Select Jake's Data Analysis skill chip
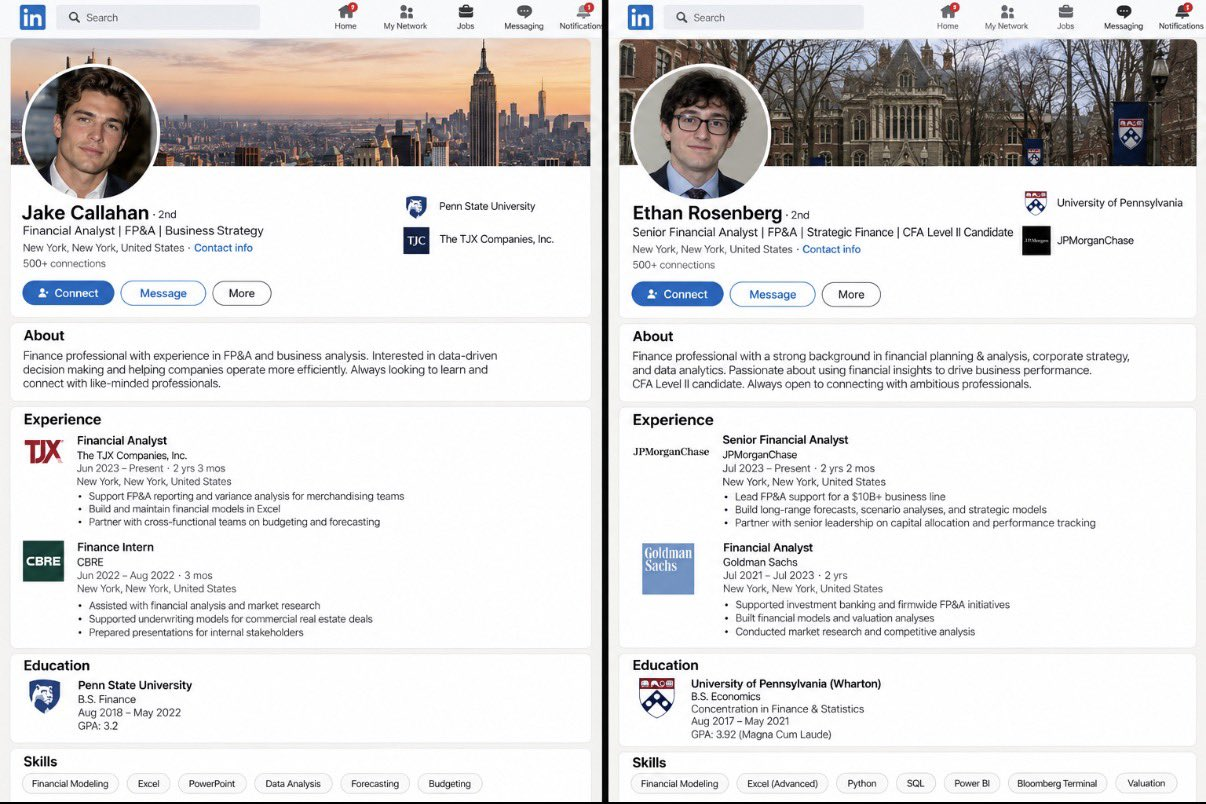The width and height of the screenshot is (1206, 804). coord(293,784)
